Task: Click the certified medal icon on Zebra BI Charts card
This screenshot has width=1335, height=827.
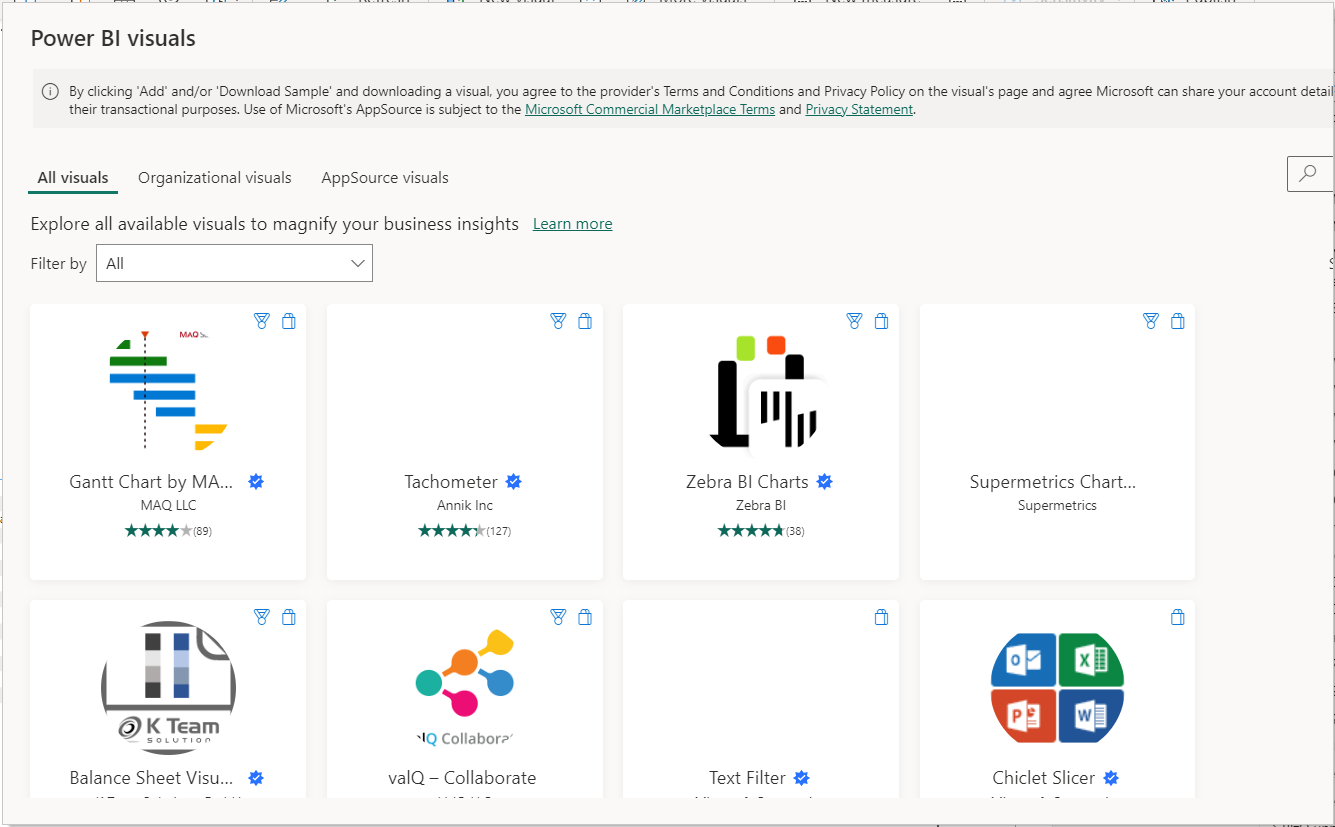Action: coord(854,321)
